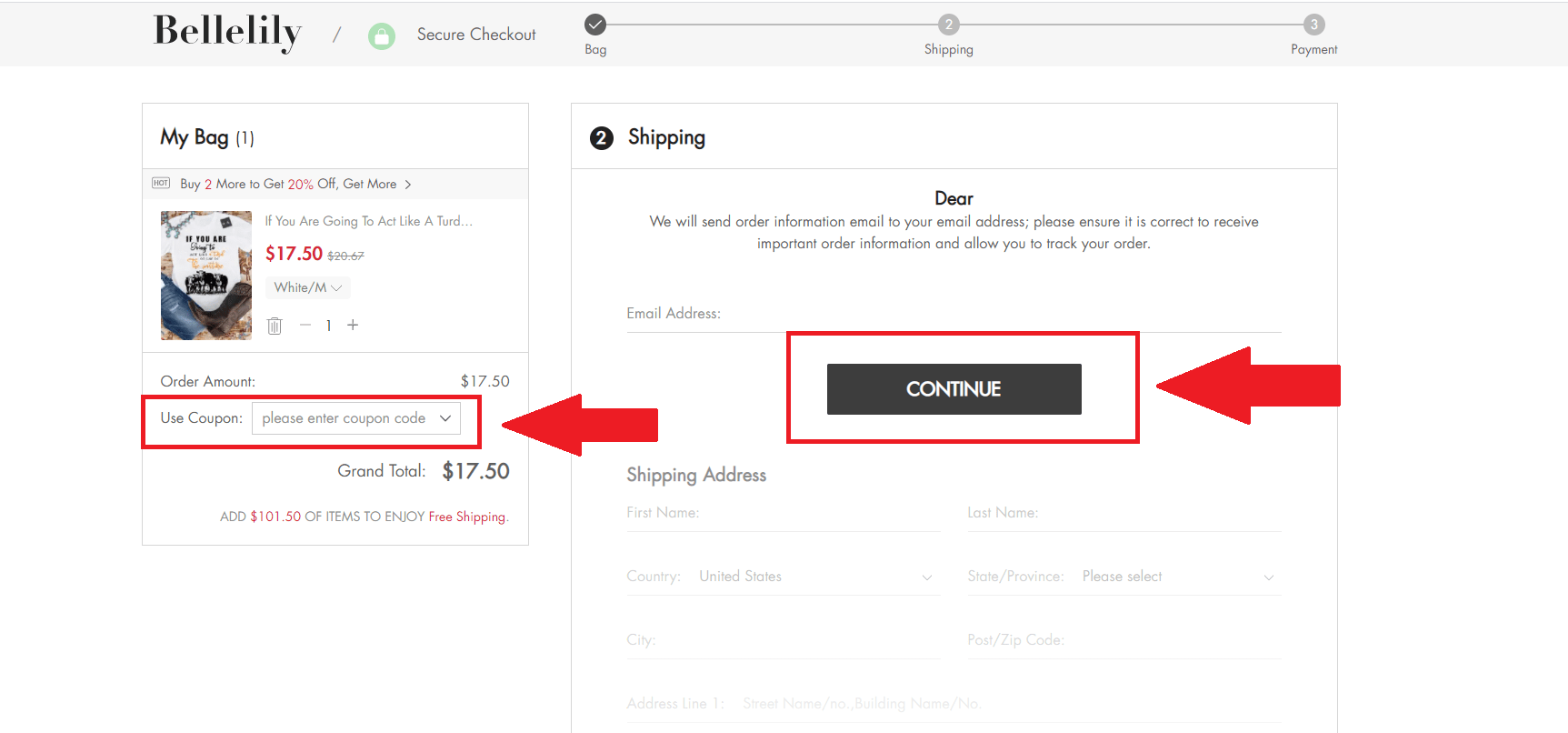Decrease quantity with minus icon
The image size is (1568, 733).
[x=305, y=325]
